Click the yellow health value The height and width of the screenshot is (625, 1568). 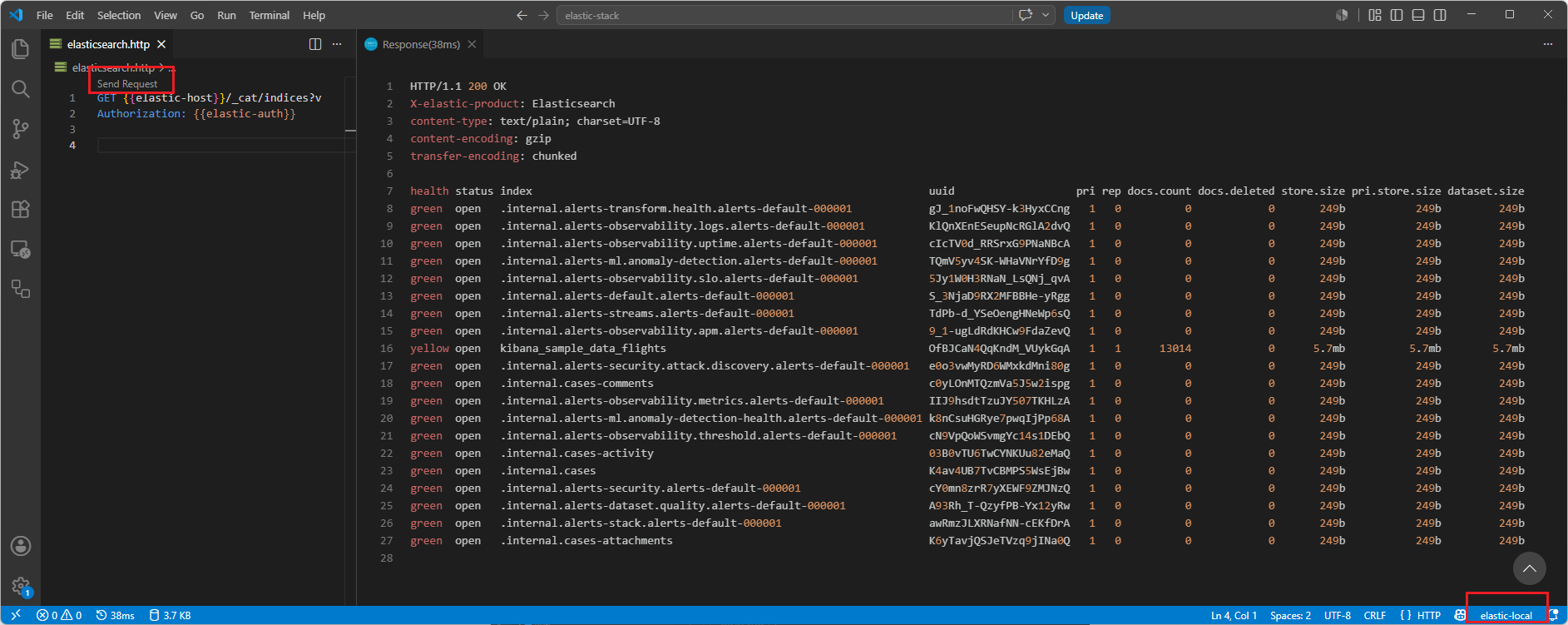click(x=429, y=349)
